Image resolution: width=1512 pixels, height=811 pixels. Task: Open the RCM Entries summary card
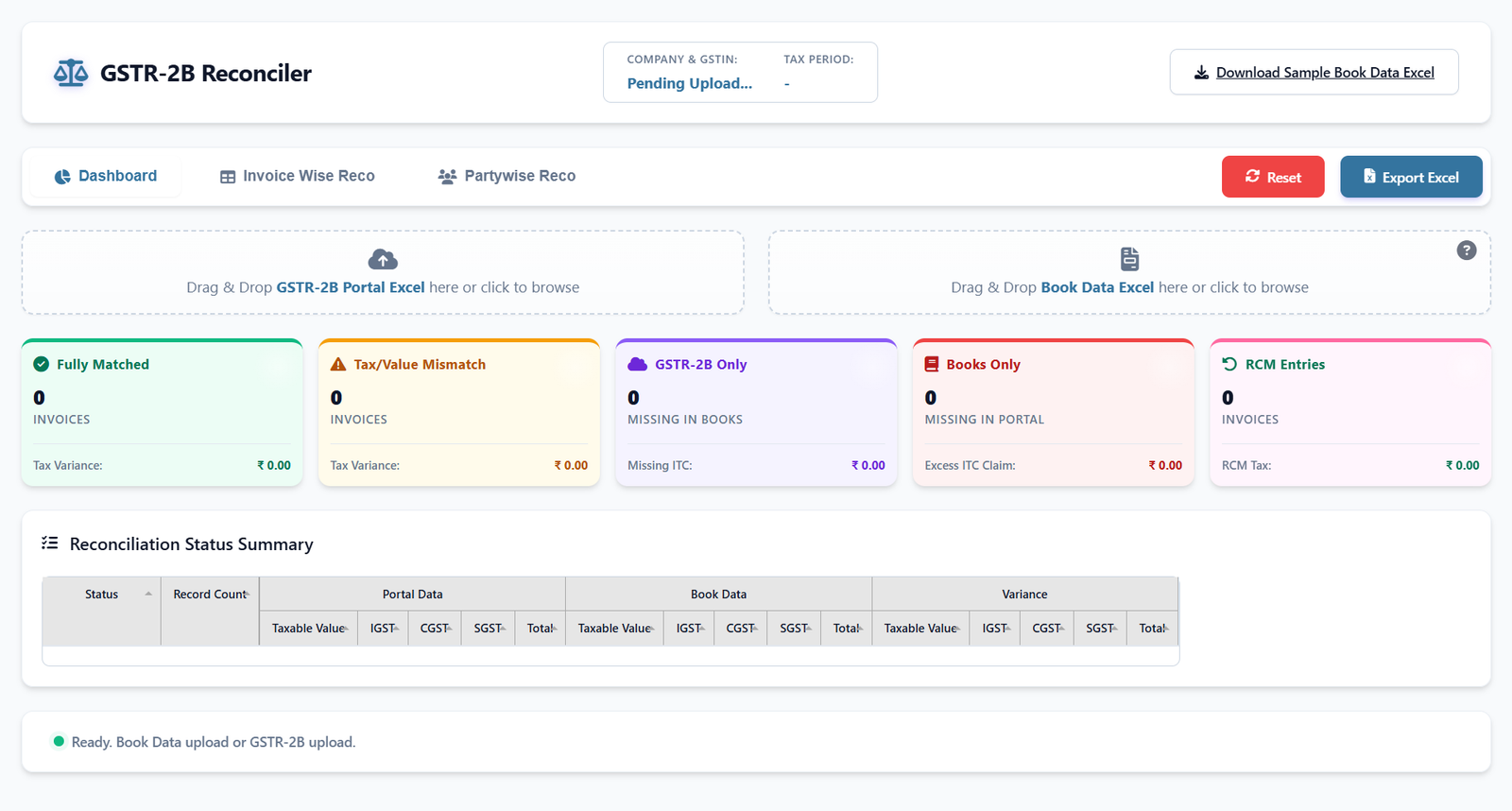click(x=1350, y=413)
